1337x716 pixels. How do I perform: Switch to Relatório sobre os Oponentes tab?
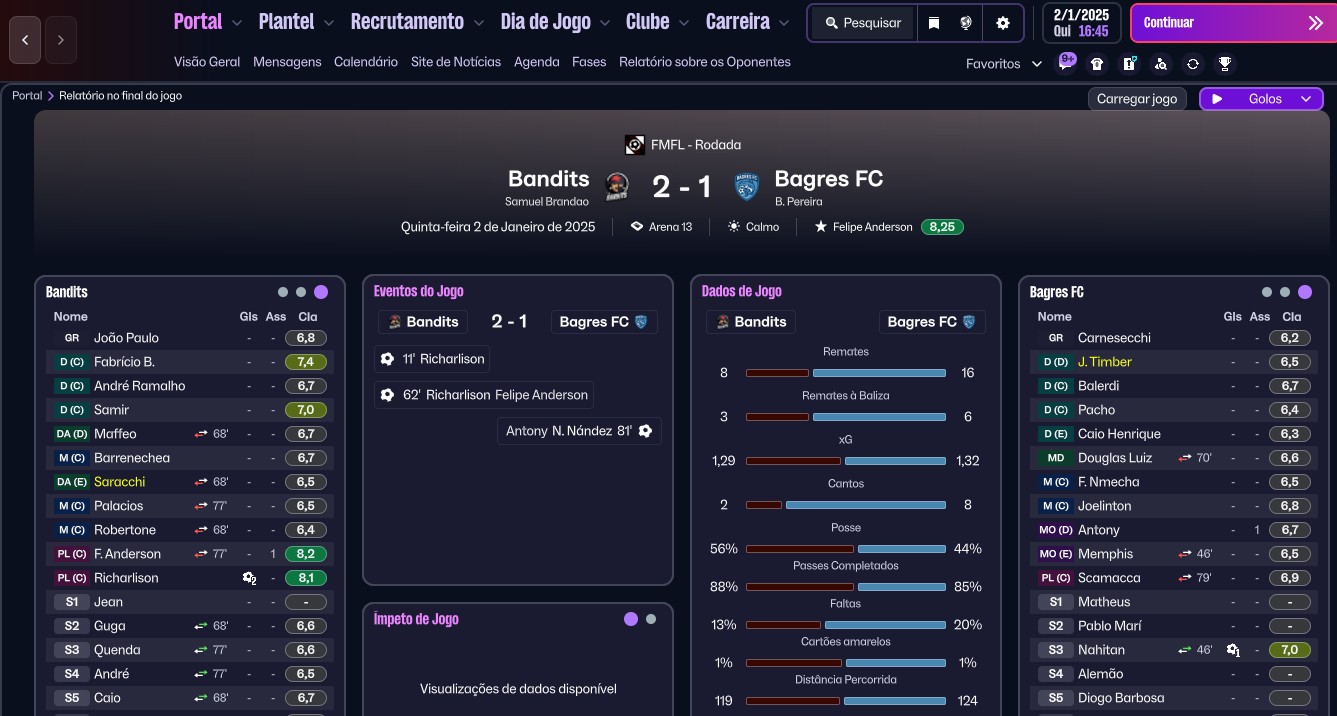[x=704, y=62]
